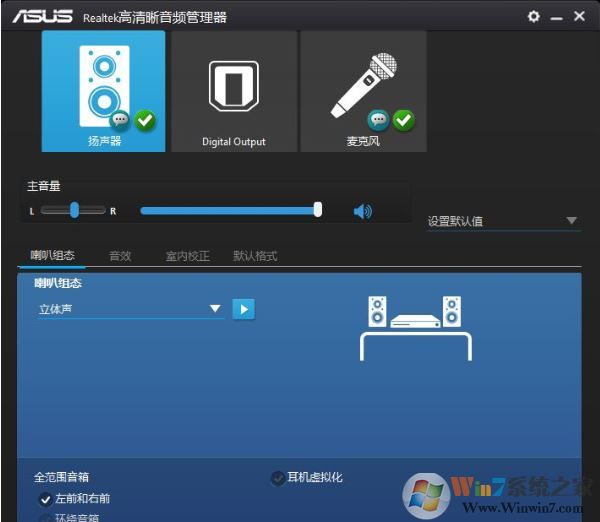Switch to the 音效 tab
Image resolution: width=600 pixels, height=522 pixels.
pos(120,256)
